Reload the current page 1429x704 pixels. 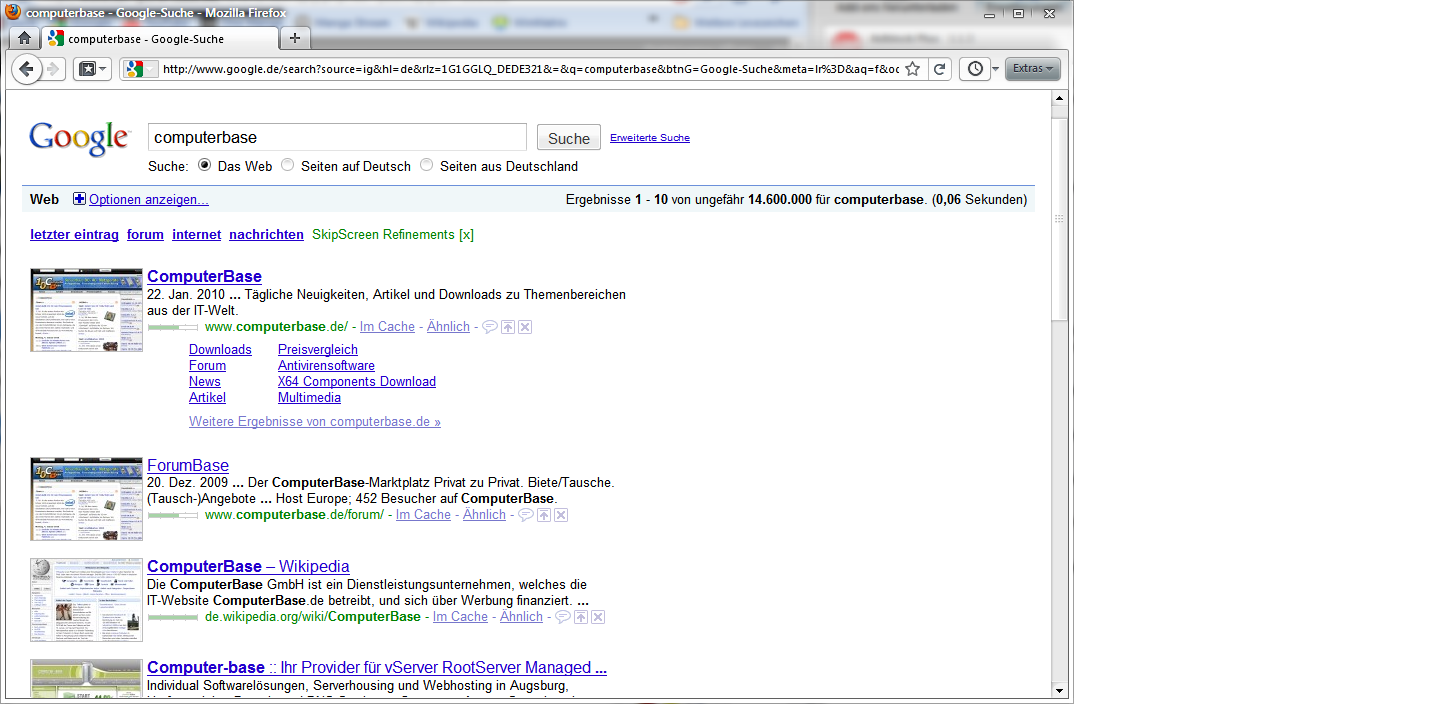pos(939,69)
